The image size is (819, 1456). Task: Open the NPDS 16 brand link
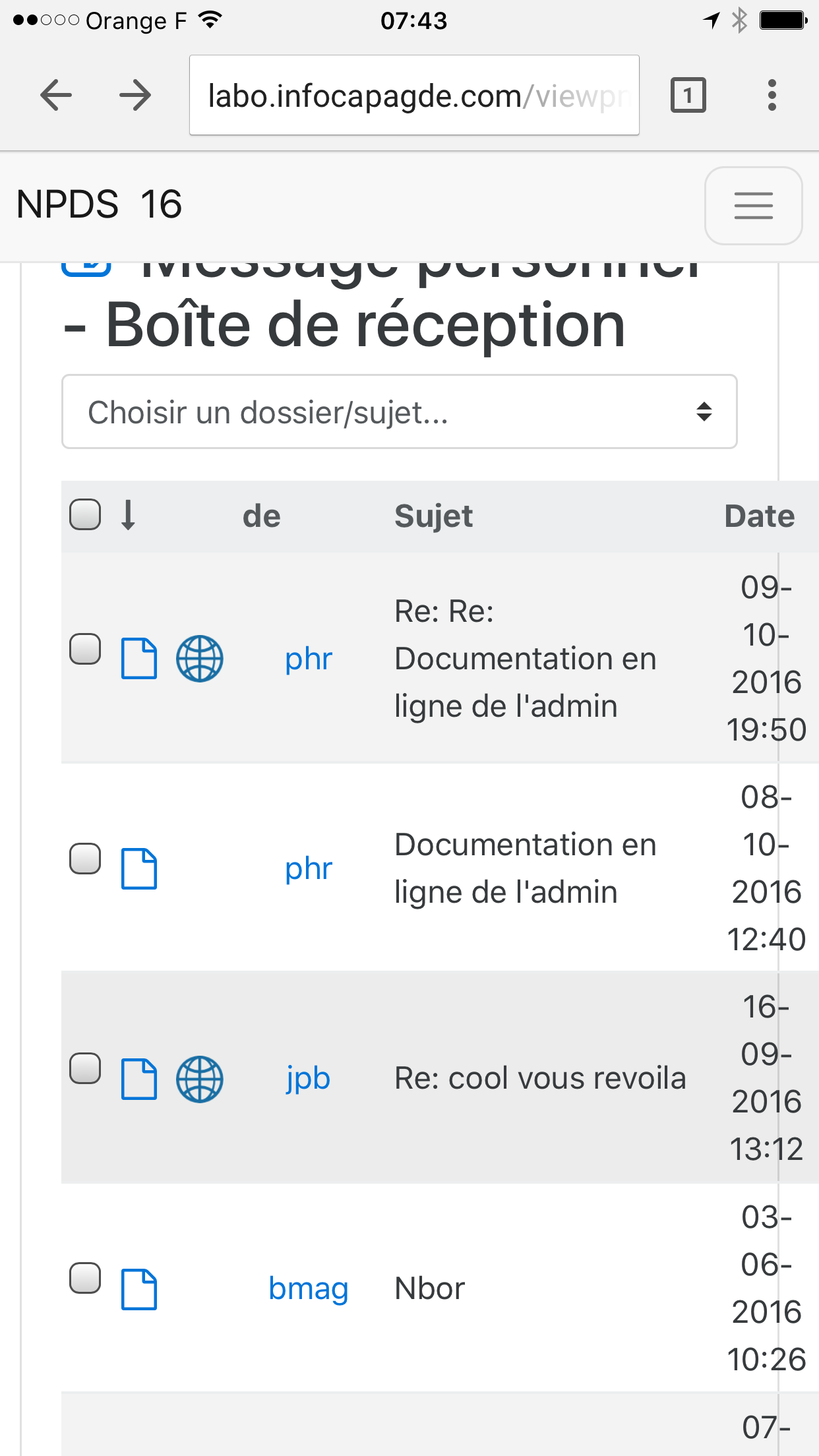99,204
